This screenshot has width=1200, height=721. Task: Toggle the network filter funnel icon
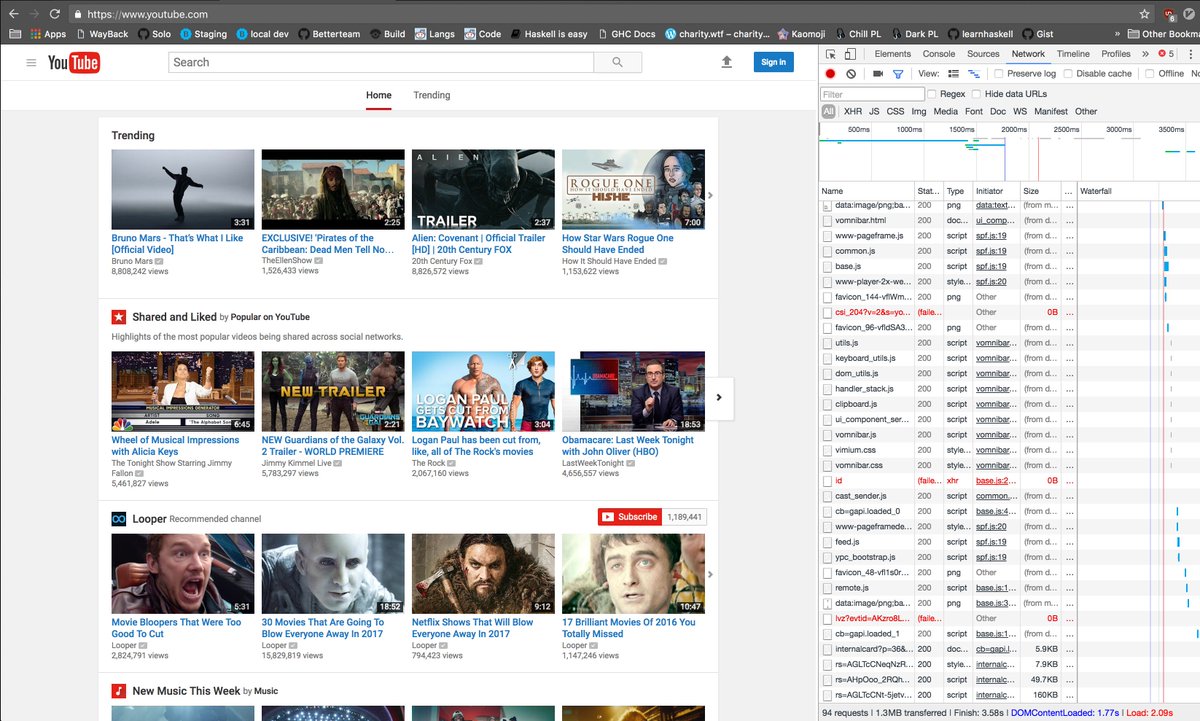(x=898, y=74)
